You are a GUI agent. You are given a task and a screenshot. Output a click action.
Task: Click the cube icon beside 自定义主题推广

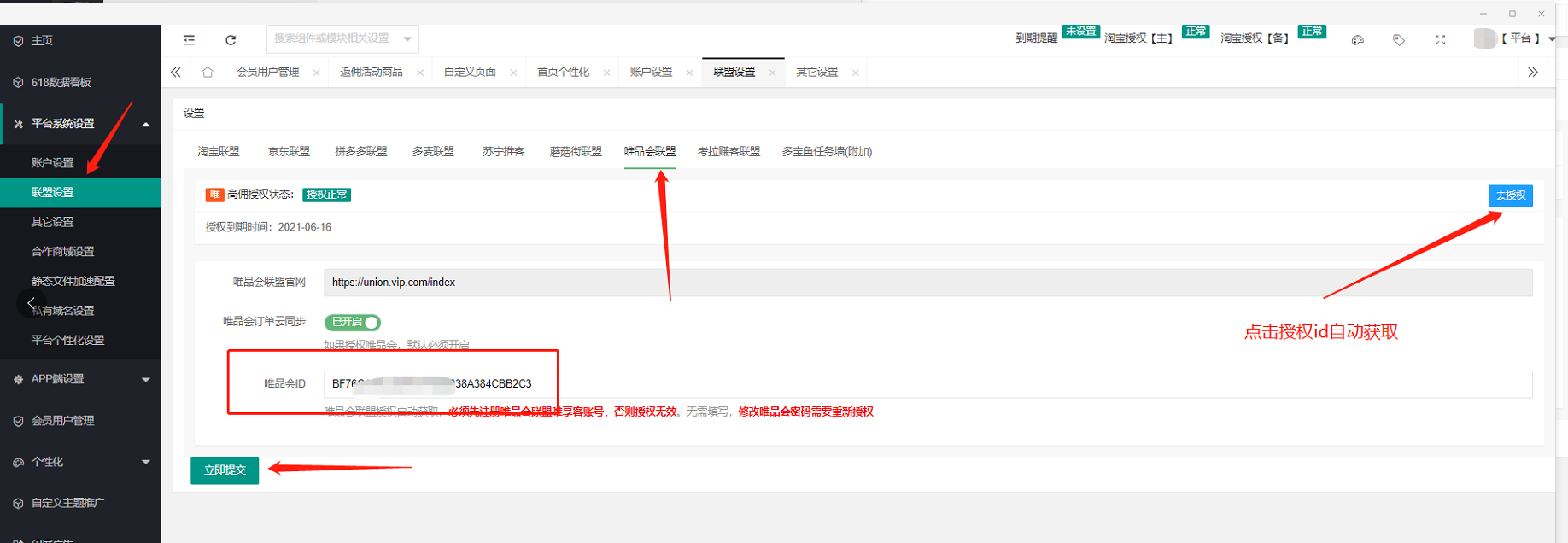point(18,504)
